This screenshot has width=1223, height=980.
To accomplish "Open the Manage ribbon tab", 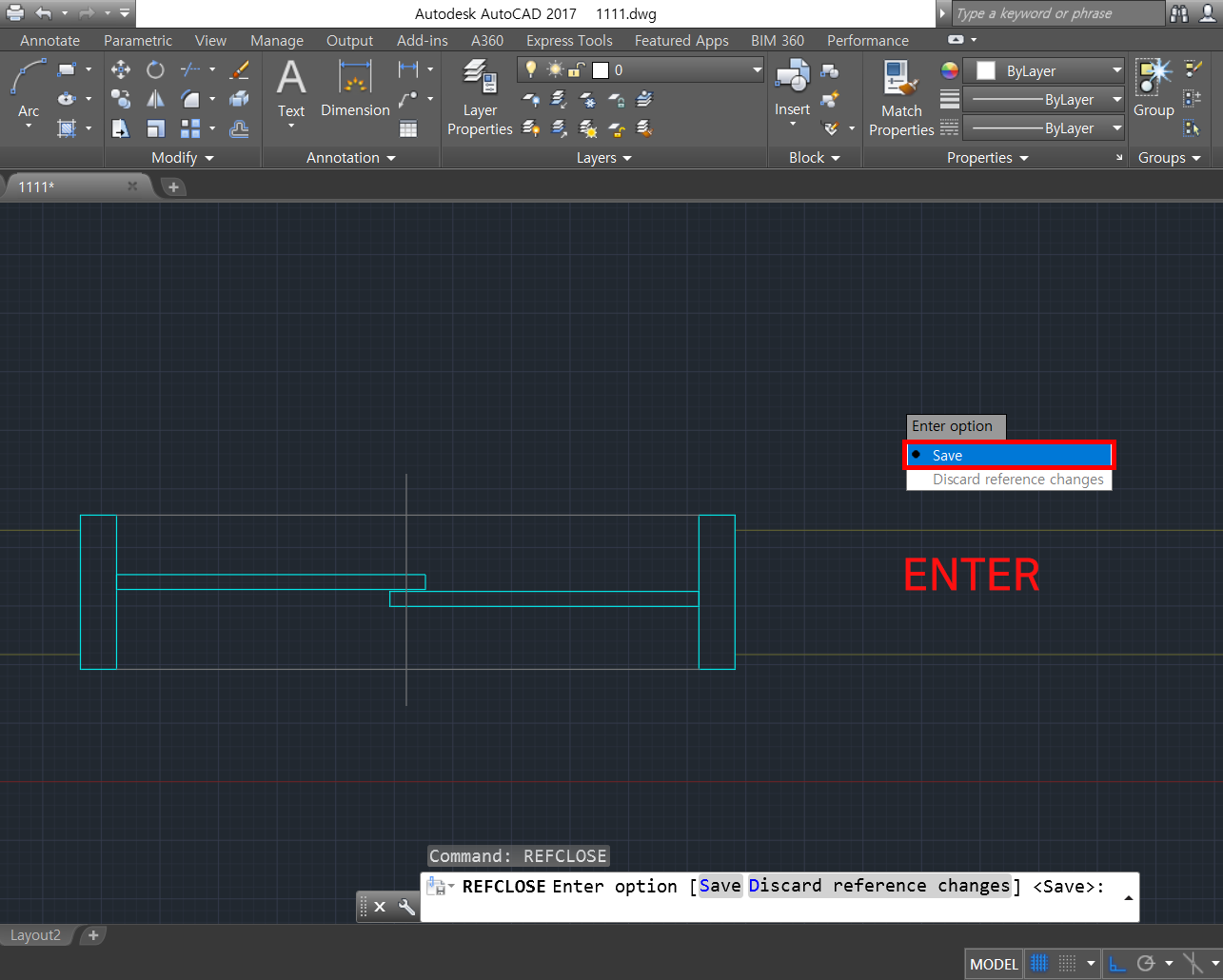I will click(277, 40).
